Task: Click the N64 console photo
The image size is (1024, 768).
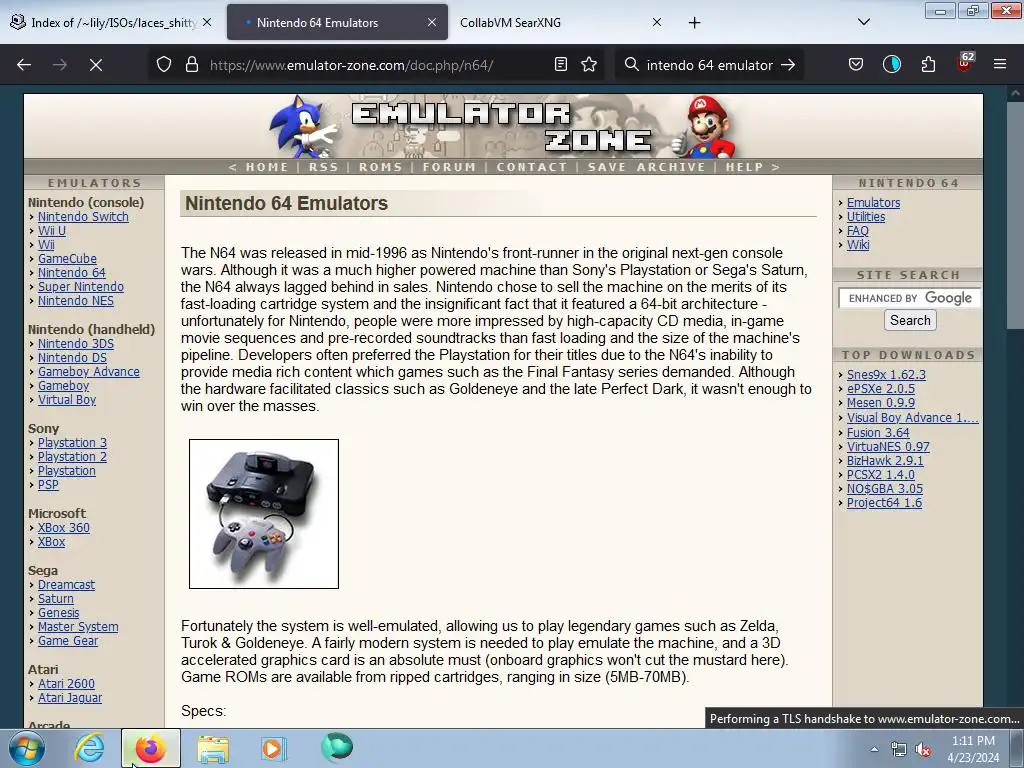Action: pos(264,514)
